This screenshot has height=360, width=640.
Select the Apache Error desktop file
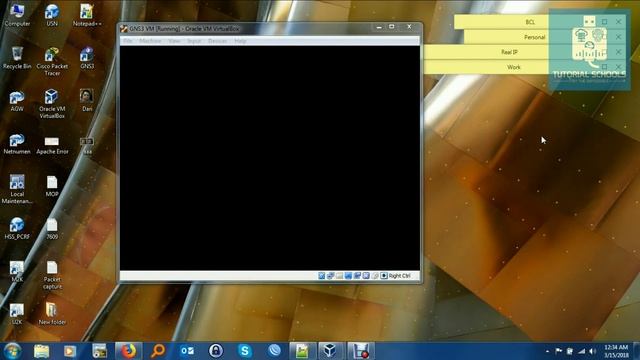click(x=52, y=145)
